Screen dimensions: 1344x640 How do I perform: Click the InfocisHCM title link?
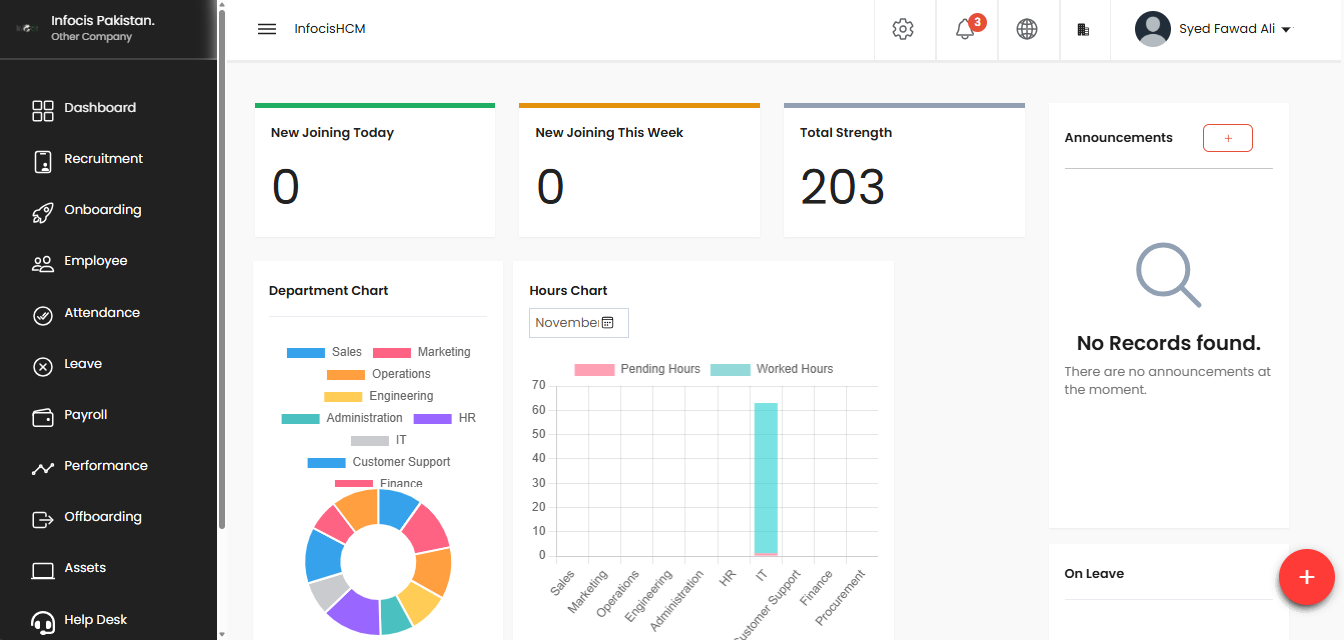(x=330, y=29)
